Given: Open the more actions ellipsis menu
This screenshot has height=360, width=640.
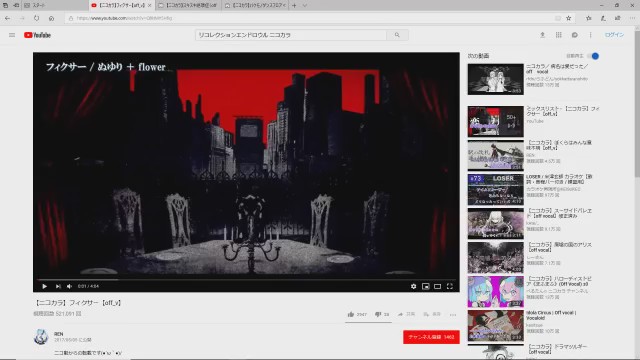Looking at the screenshot, I should click(453, 315).
